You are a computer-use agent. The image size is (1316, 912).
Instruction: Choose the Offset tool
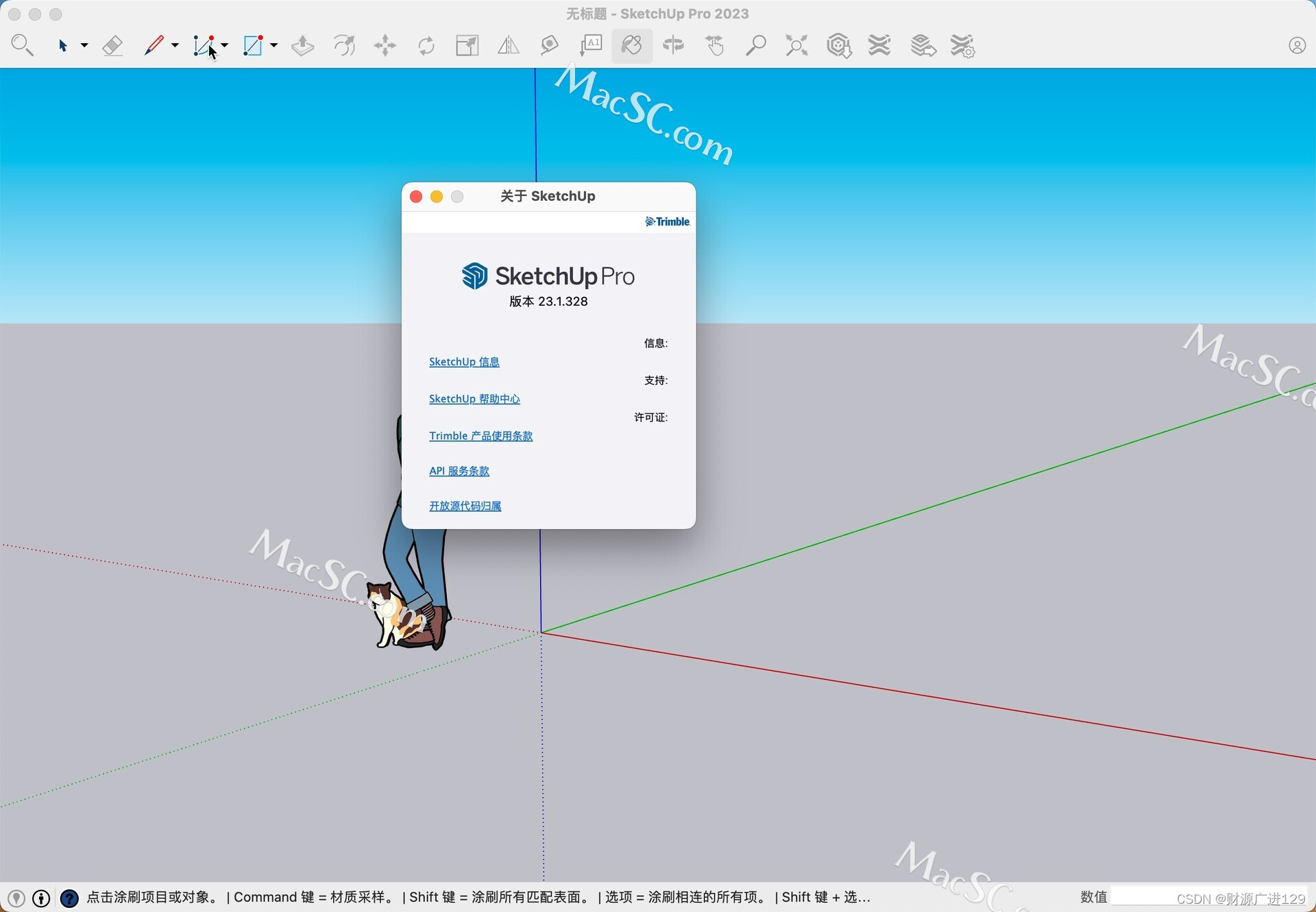point(344,46)
